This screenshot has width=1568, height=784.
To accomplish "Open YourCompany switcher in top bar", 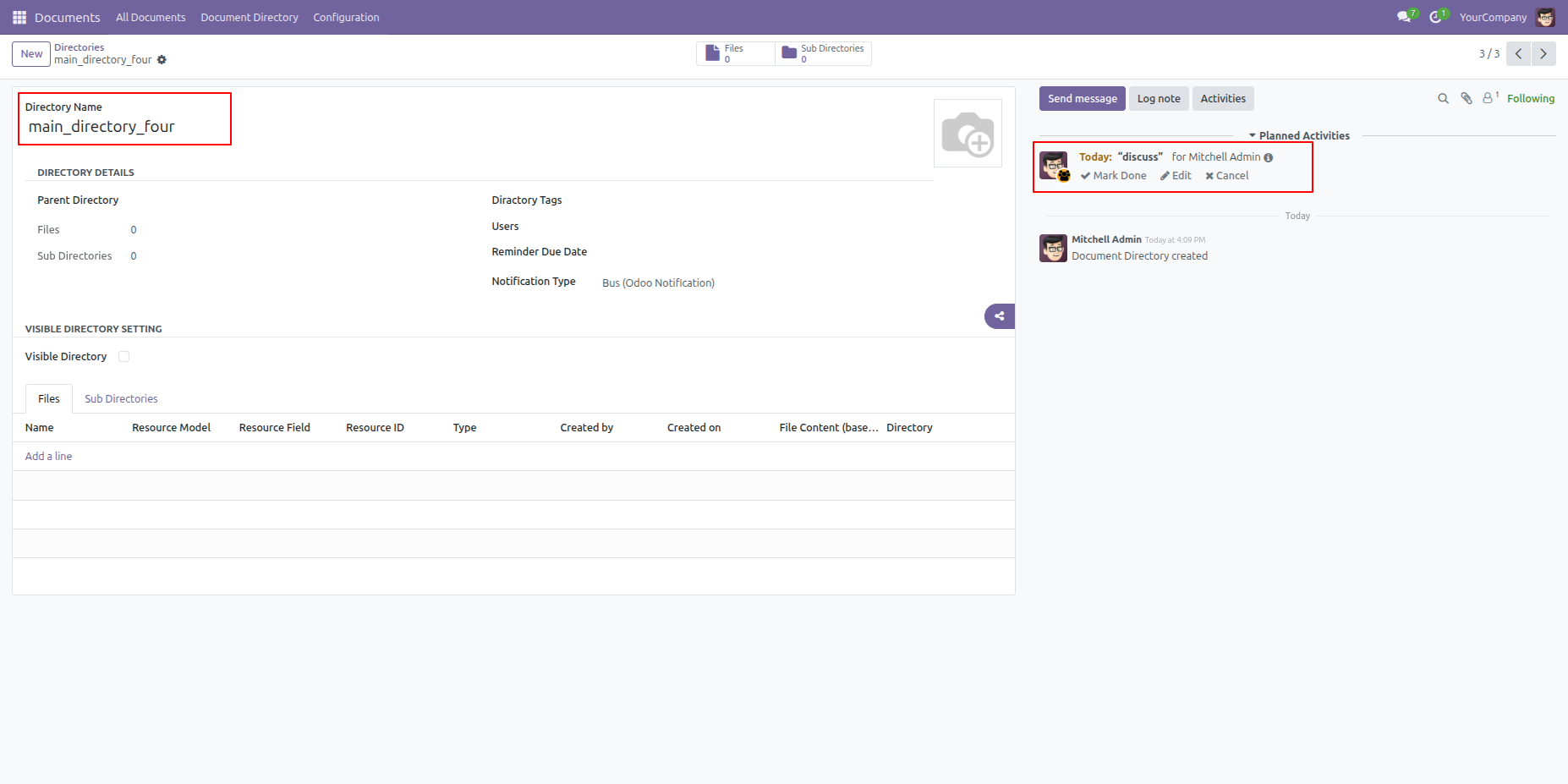I will tap(1493, 17).
